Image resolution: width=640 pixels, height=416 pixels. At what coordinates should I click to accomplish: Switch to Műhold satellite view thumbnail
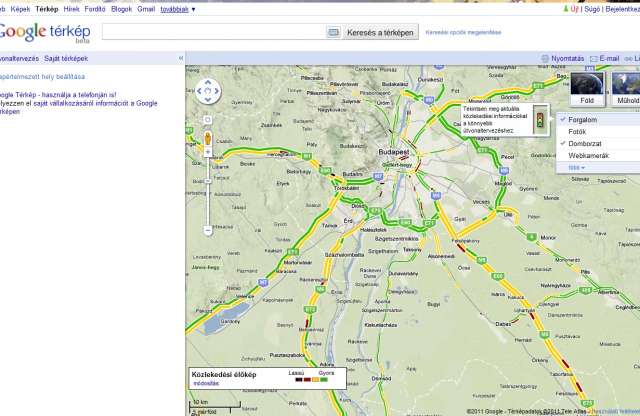pyautogui.click(x=626, y=89)
